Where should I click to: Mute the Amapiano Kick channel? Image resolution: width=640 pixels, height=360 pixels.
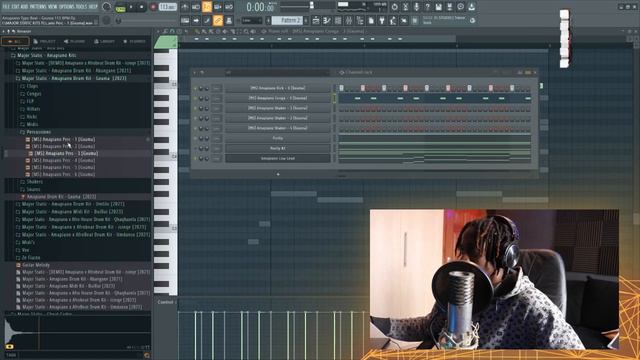(x=195, y=88)
